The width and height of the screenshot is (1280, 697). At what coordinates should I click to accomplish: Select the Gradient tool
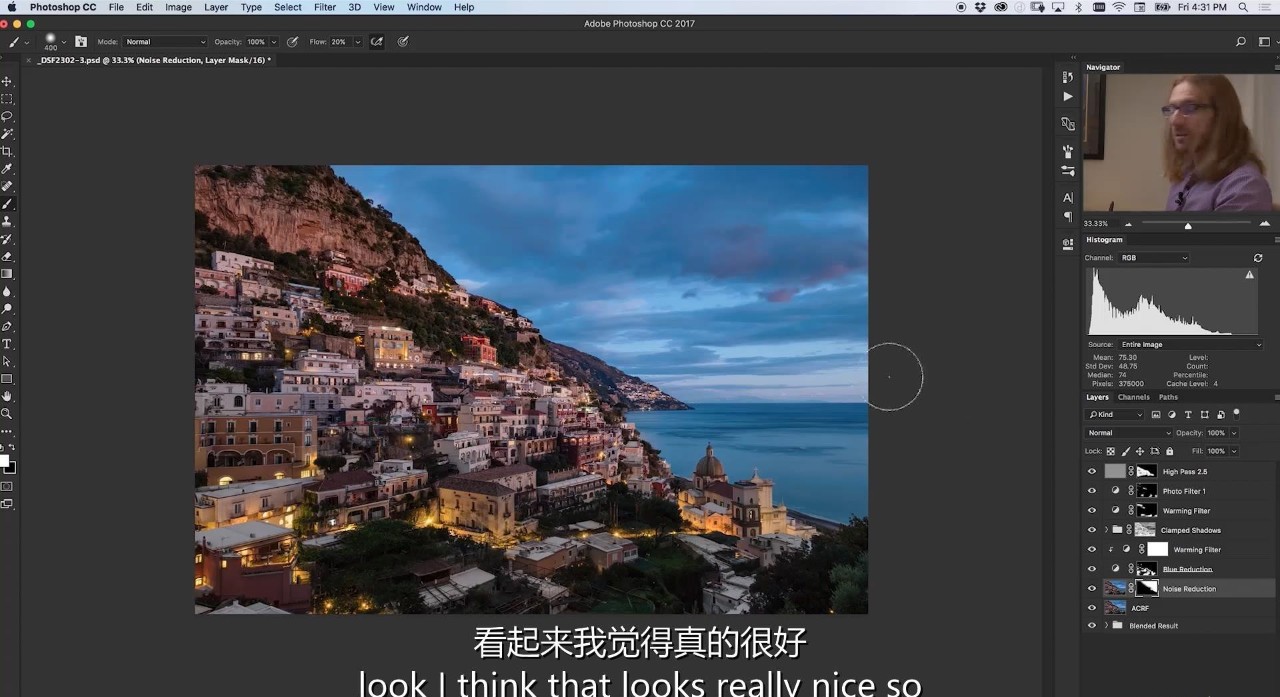[7, 274]
